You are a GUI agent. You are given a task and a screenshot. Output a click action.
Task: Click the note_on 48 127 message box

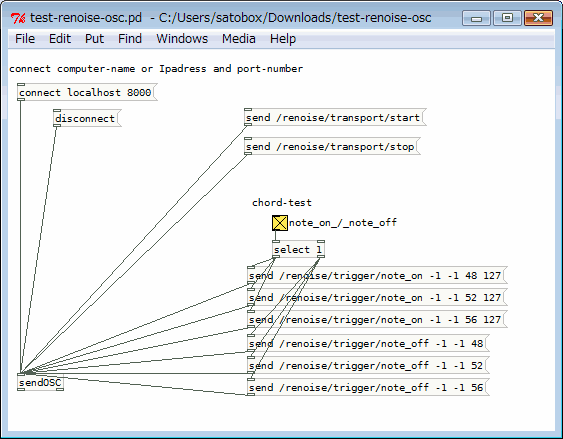pyautogui.click(x=377, y=276)
